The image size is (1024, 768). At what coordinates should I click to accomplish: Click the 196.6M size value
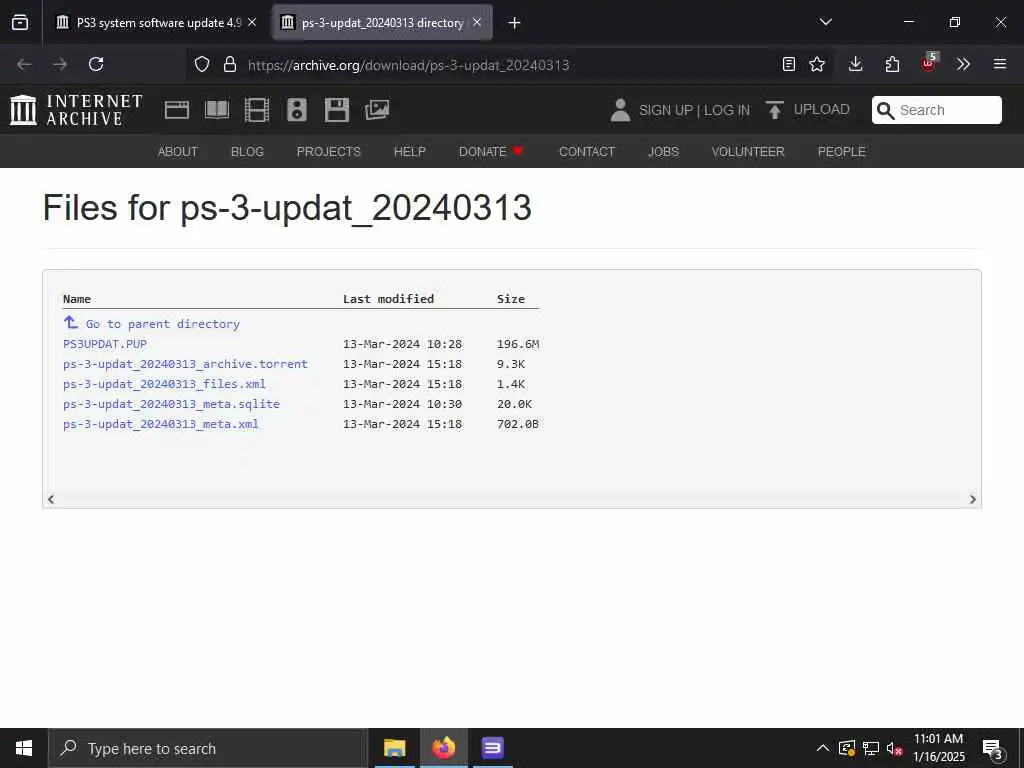coord(518,344)
